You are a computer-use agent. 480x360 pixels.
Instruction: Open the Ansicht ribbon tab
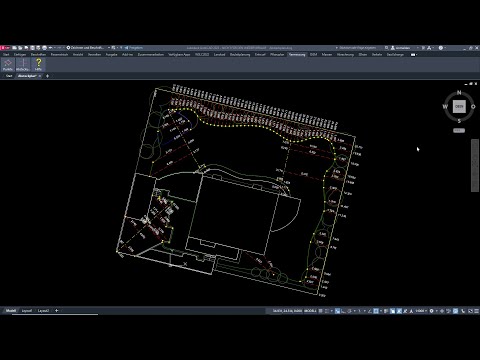tap(78, 55)
